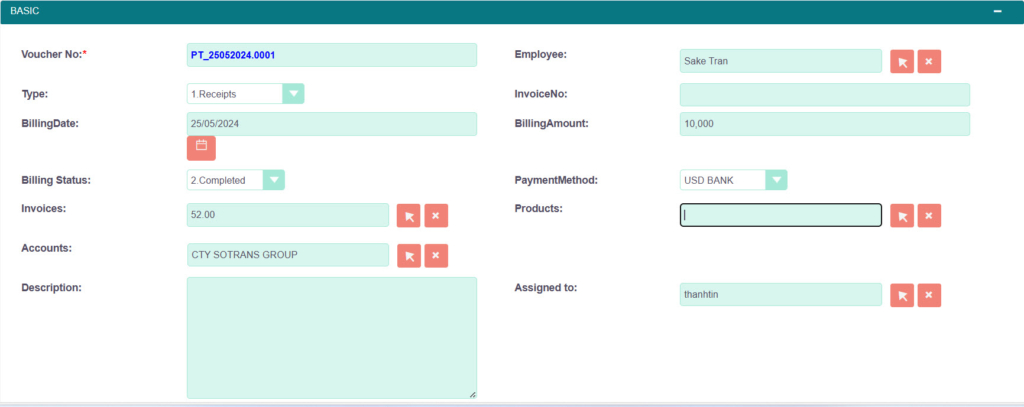Open the BillingDate calendar picker
This screenshot has width=1024, height=407.
pyautogui.click(x=201, y=148)
